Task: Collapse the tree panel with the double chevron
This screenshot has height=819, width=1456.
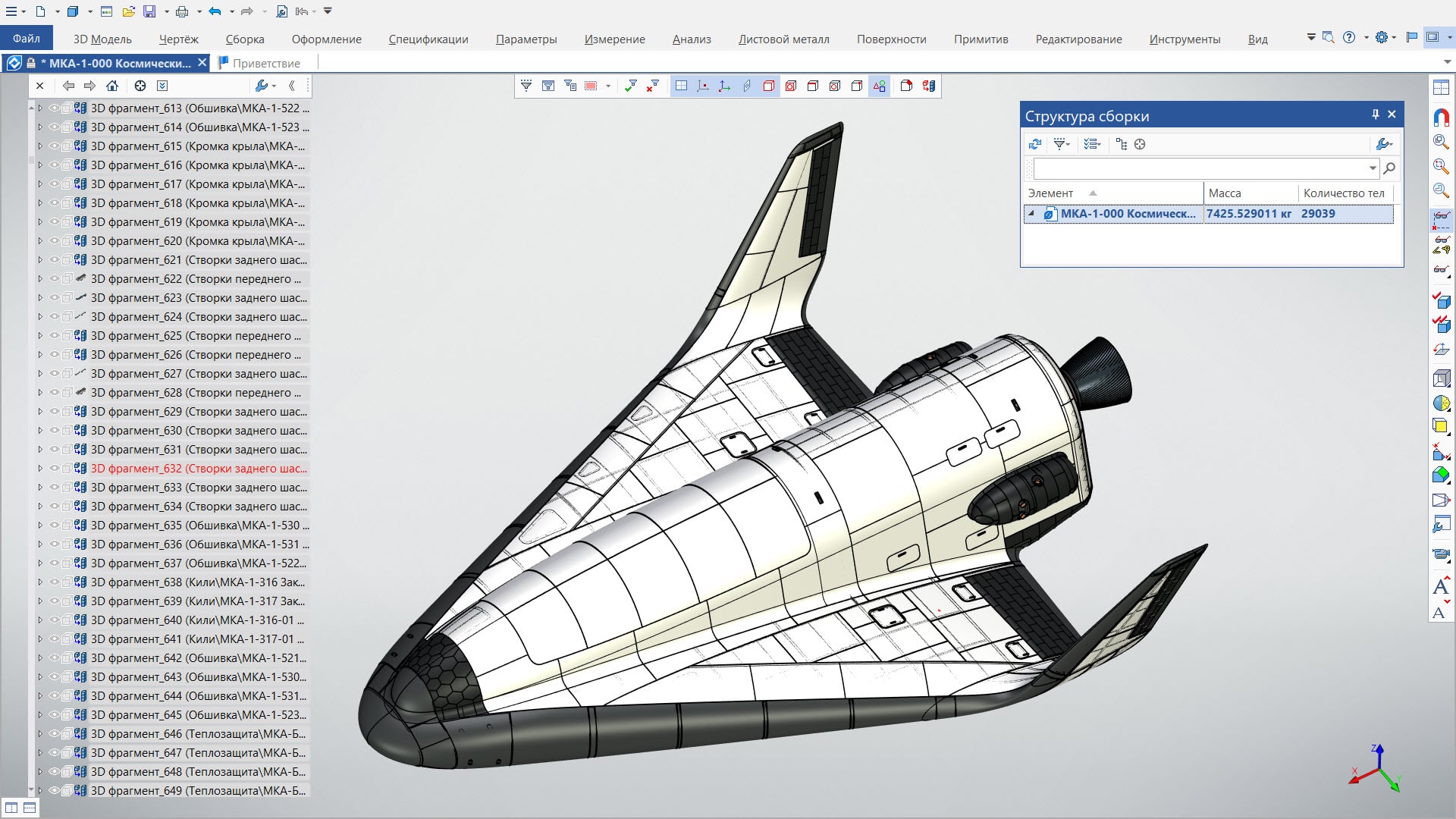Action: tap(293, 86)
